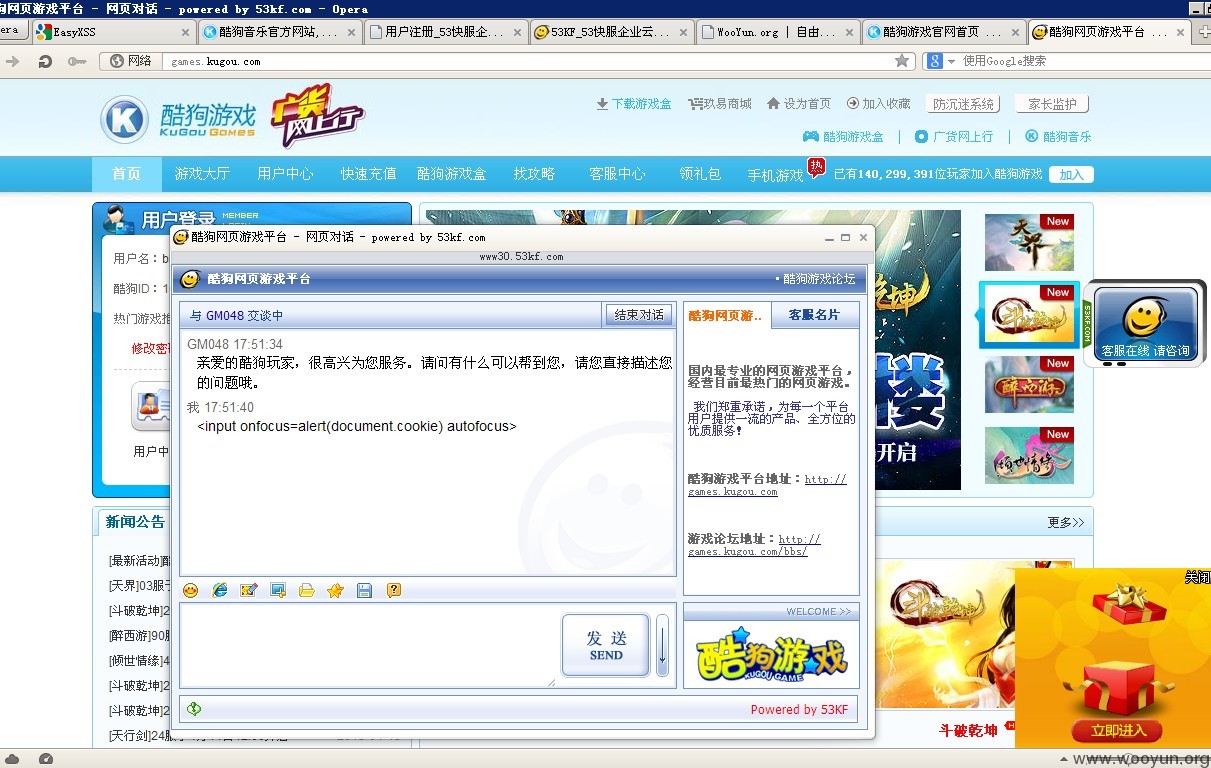Click the green refresh icon in chat status bar
Screen dimensions: 1211x768
coord(194,709)
